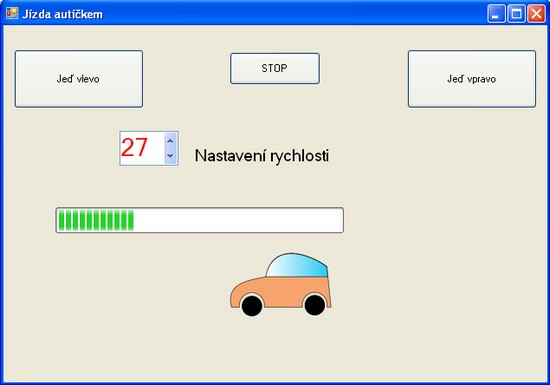
Task: Click the orange car picture
Action: click(281, 284)
